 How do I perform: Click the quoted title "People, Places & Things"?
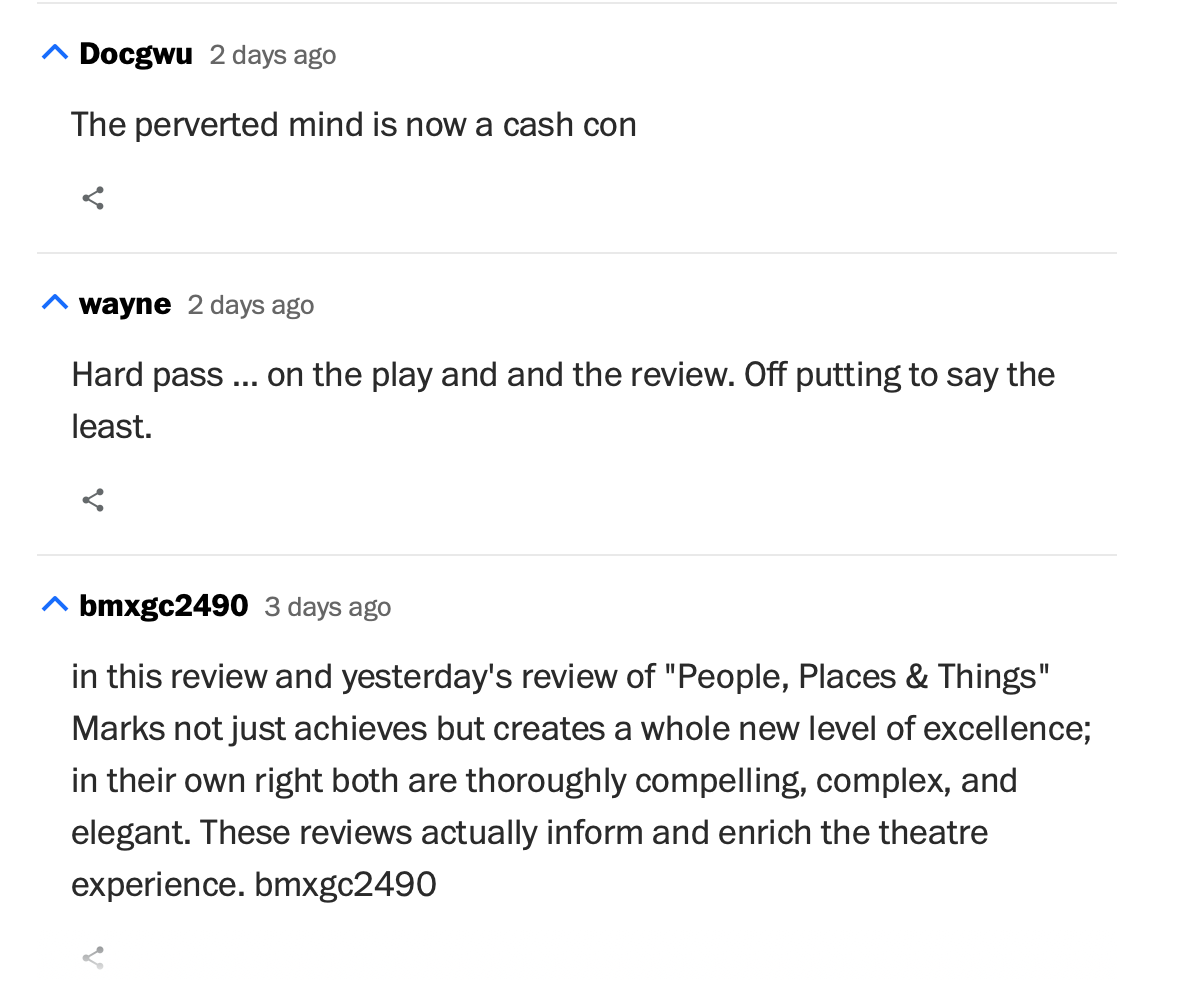857,677
